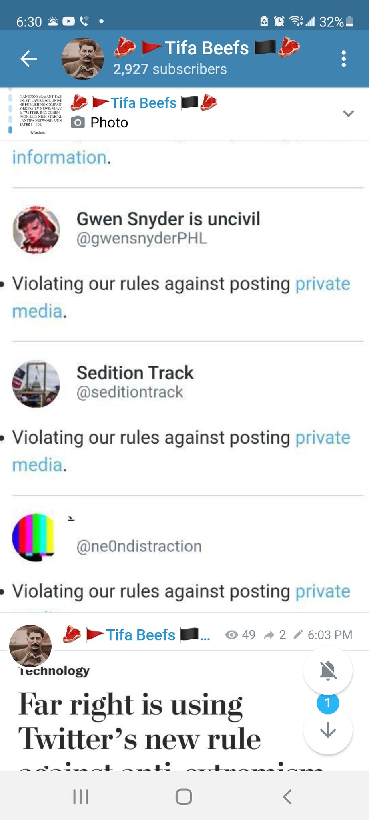Tap the @seditiontrack handle

[x=130, y=392]
